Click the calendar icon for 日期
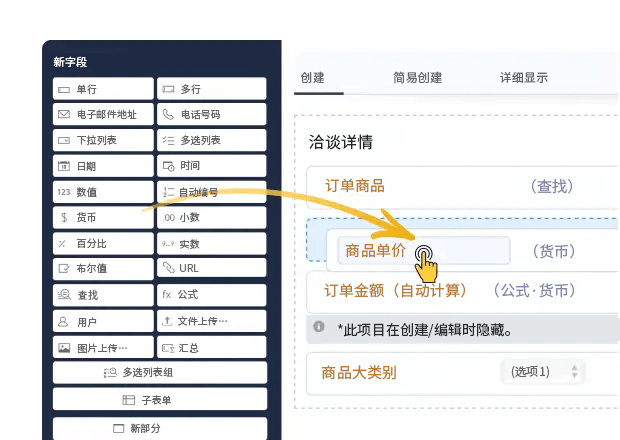Viewport: 620px width, 440px height. click(64, 166)
